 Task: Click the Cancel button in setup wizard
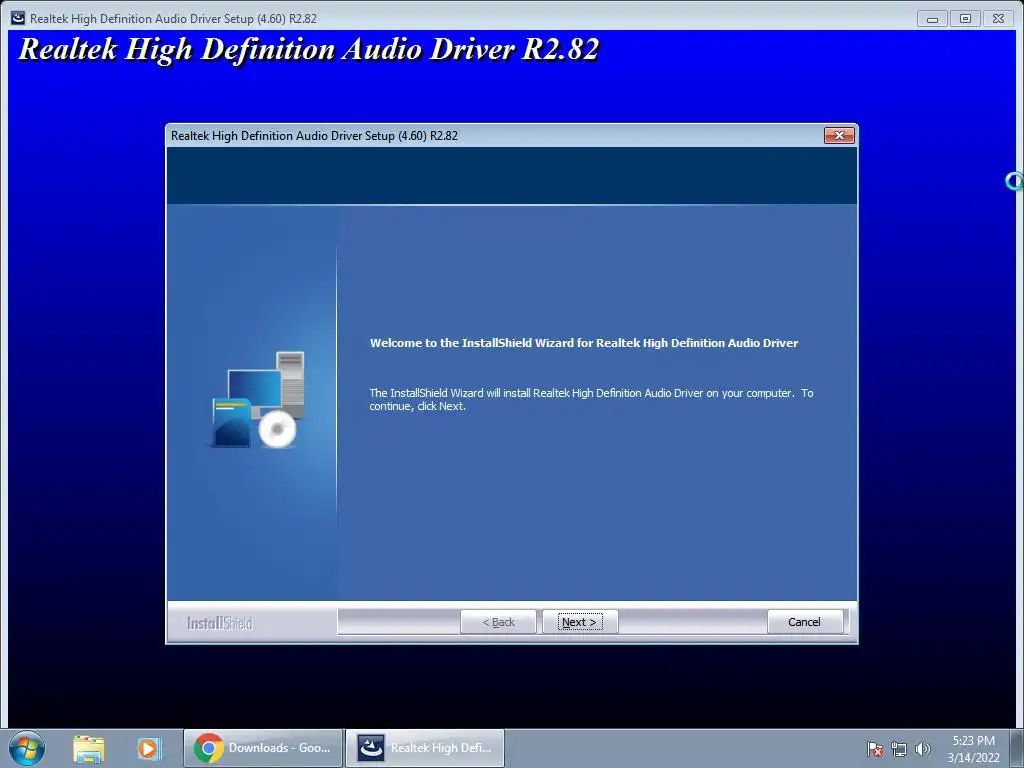click(804, 622)
